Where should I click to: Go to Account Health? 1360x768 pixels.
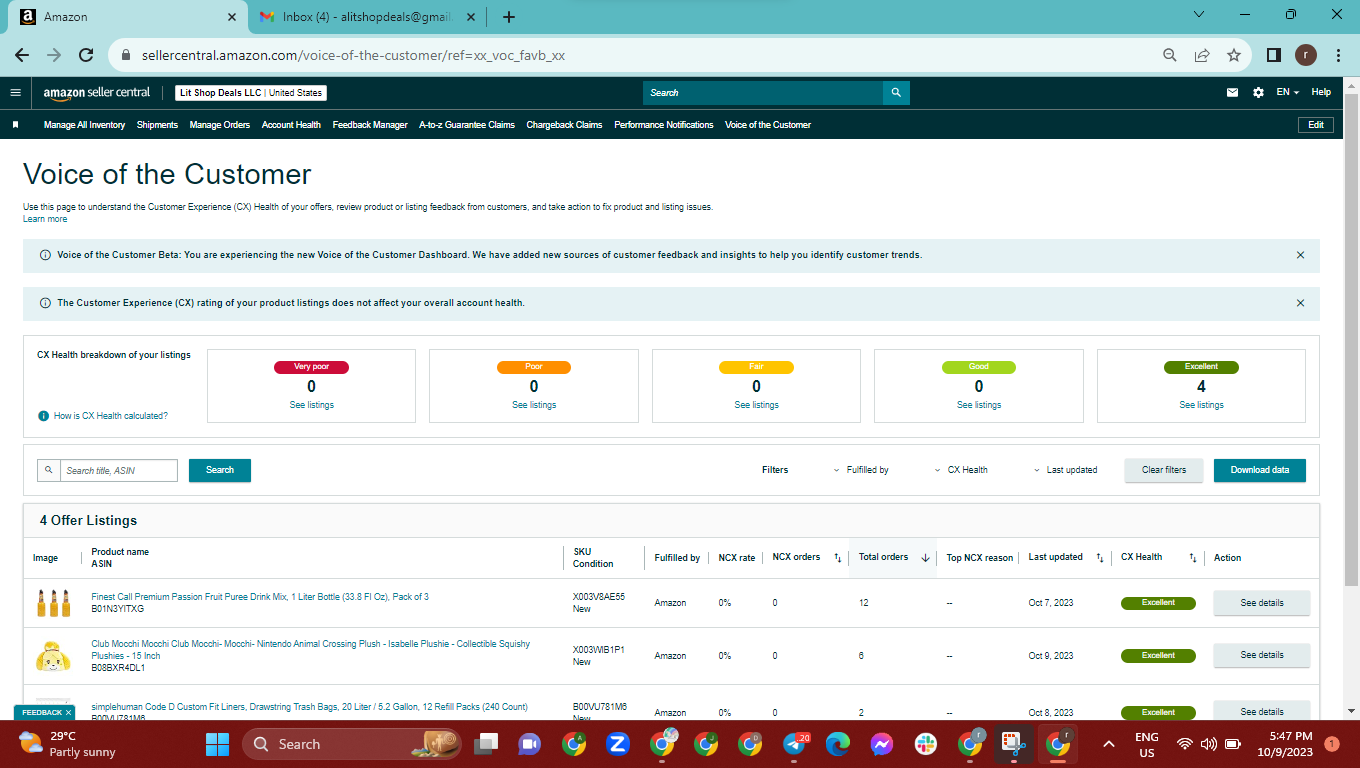click(x=291, y=125)
